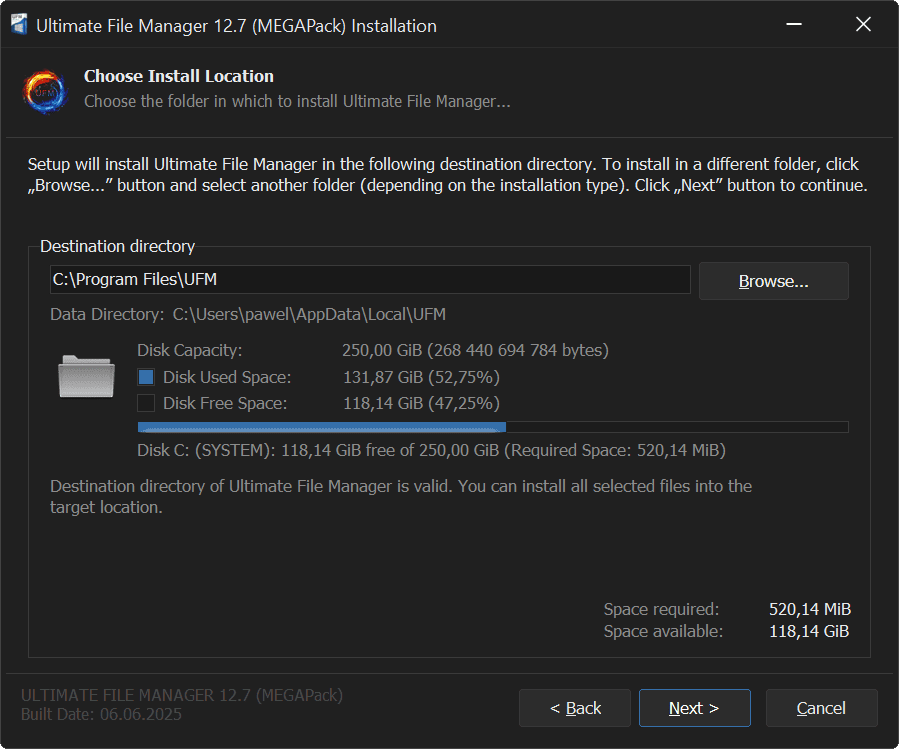Close the installer window with X
Screen dimensions: 899x749
(x=863, y=25)
